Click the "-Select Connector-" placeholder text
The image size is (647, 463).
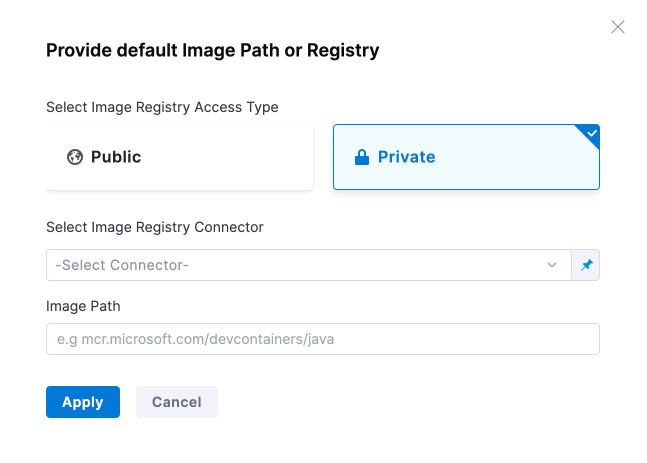[122, 265]
